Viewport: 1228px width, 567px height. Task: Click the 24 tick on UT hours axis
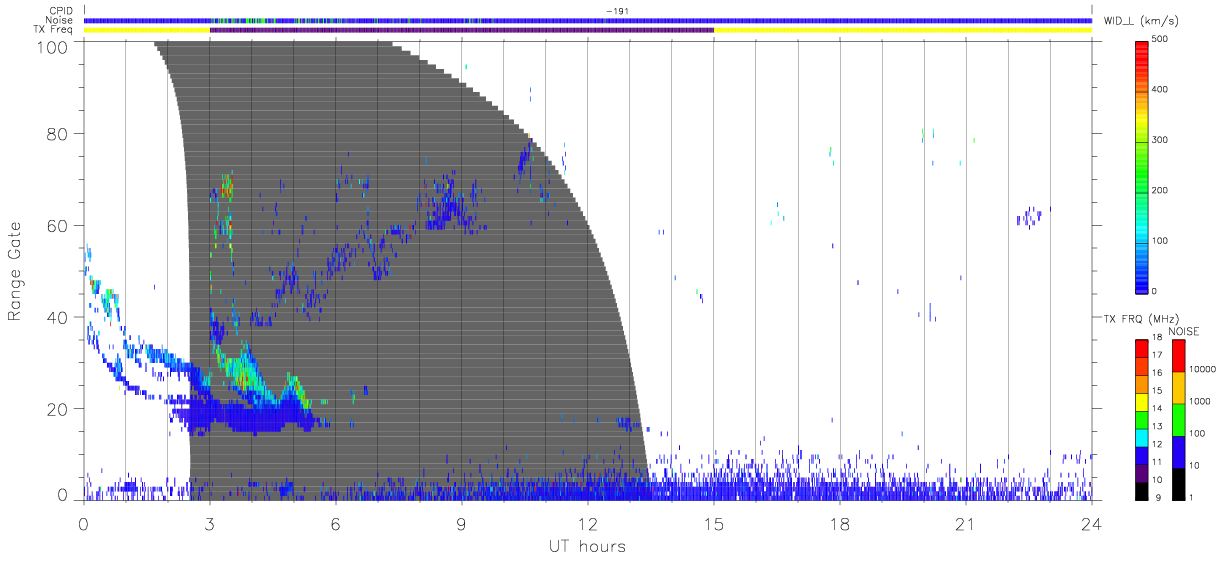(x=1092, y=523)
